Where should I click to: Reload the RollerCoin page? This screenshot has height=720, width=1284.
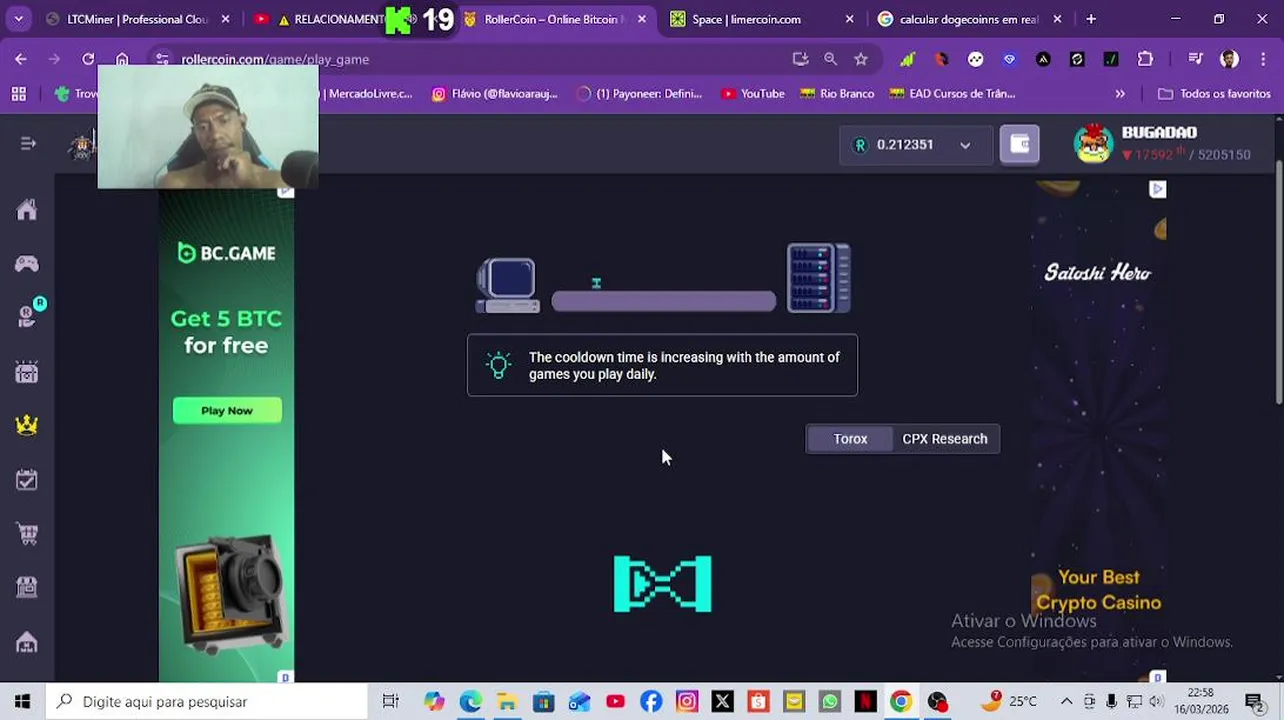(x=88, y=59)
